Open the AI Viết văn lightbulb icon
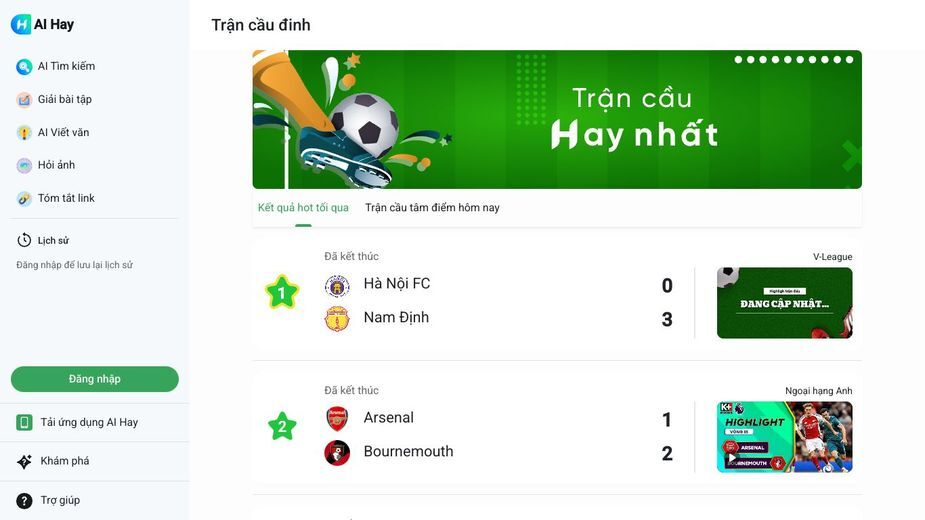The image size is (925, 520). (24, 133)
